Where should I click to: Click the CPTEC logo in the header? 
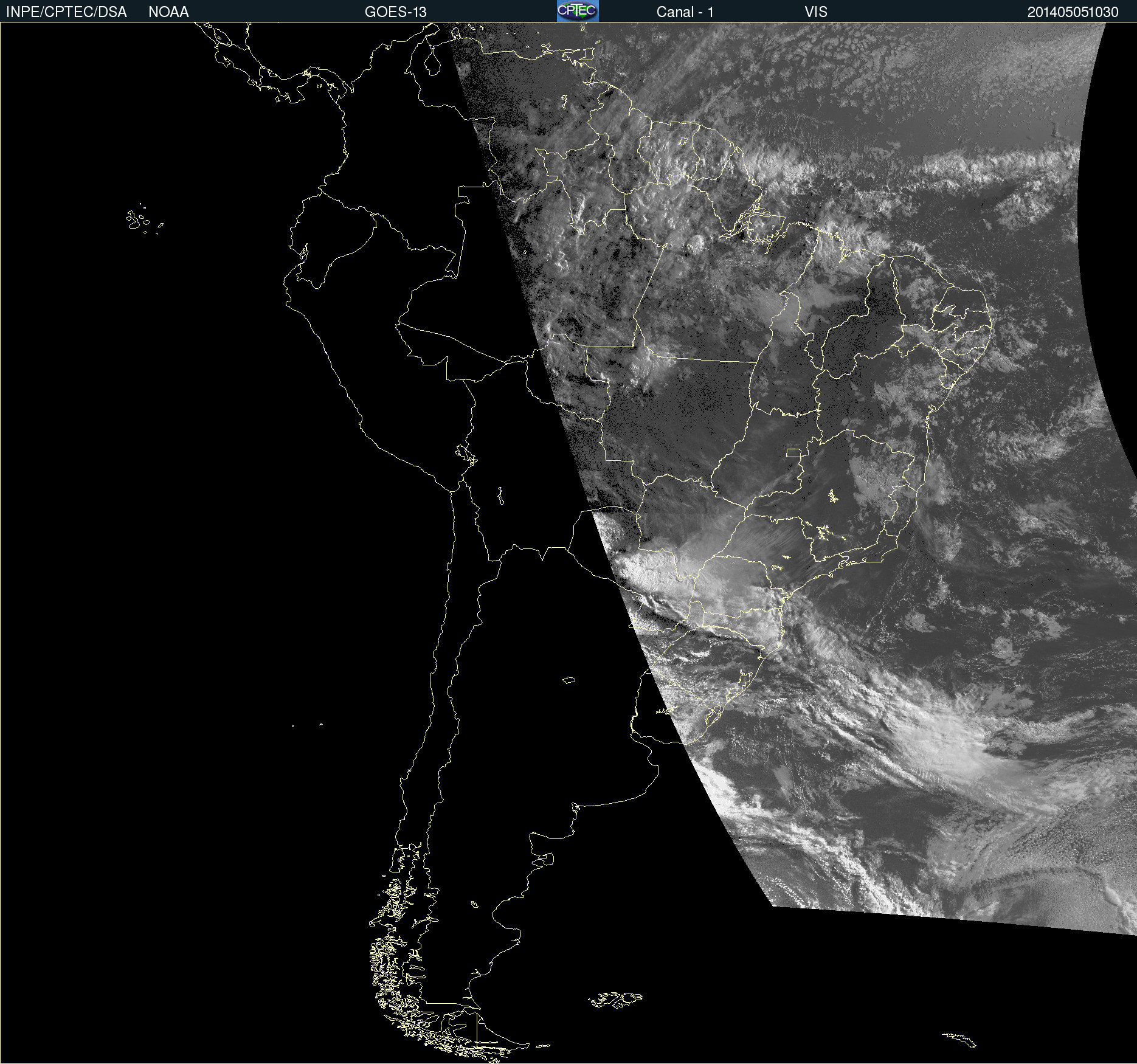(578, 11)
